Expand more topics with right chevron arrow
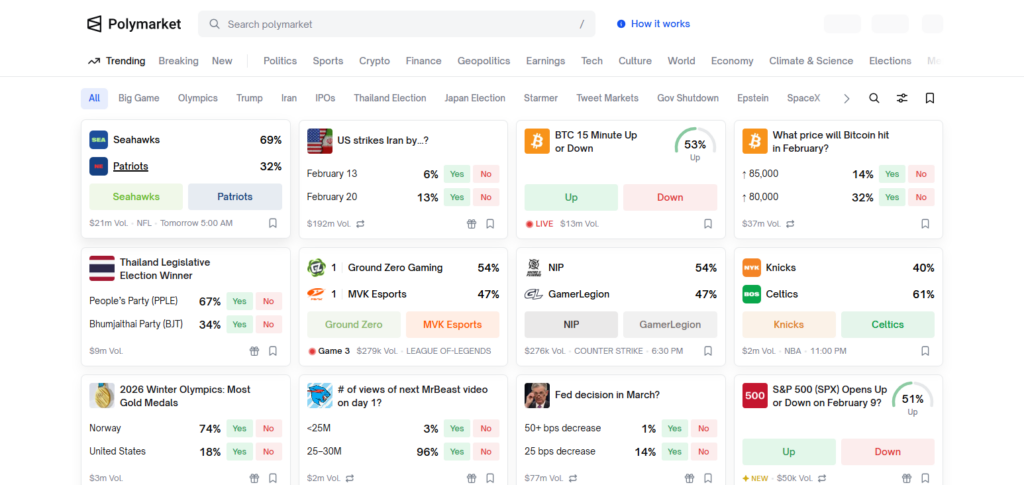1024x485 pixels. 846,98
